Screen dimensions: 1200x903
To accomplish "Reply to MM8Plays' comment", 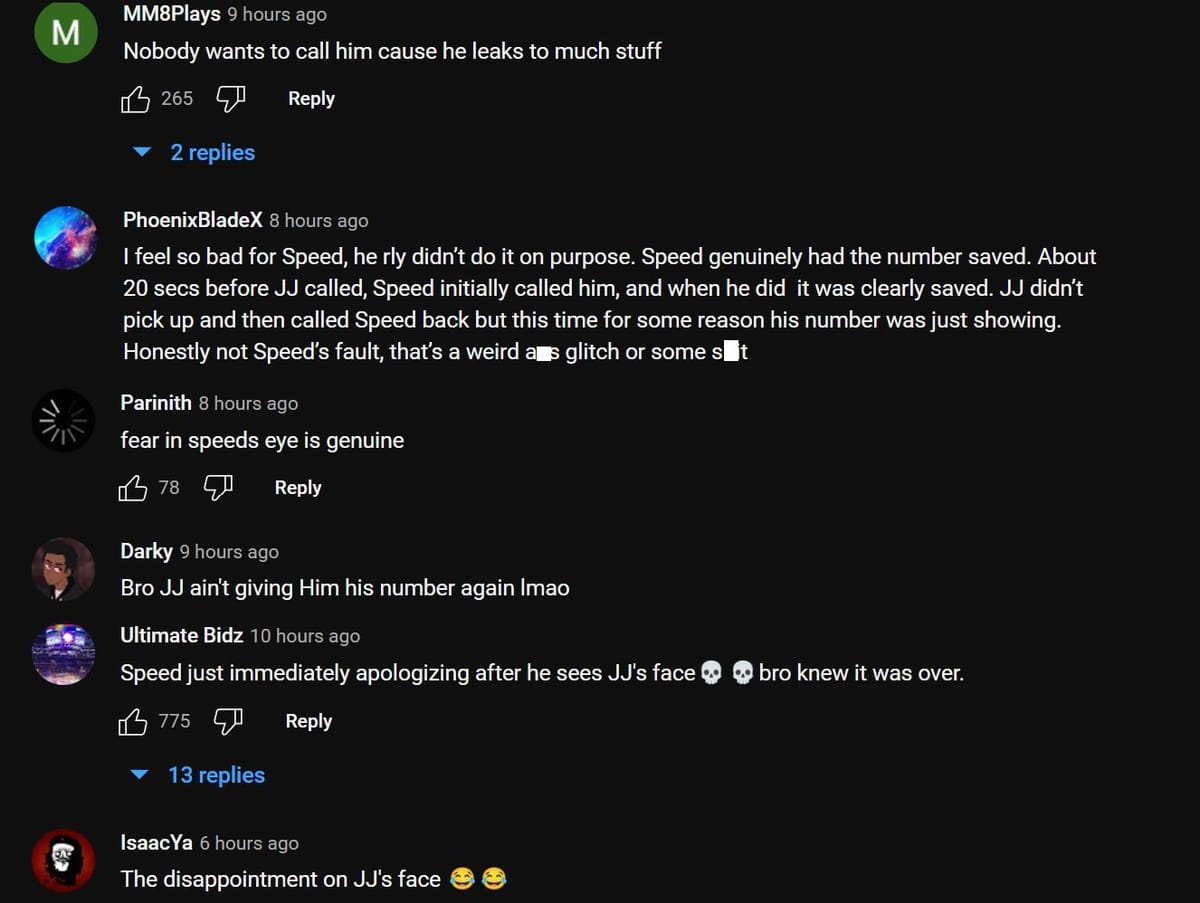I will 310,98.
